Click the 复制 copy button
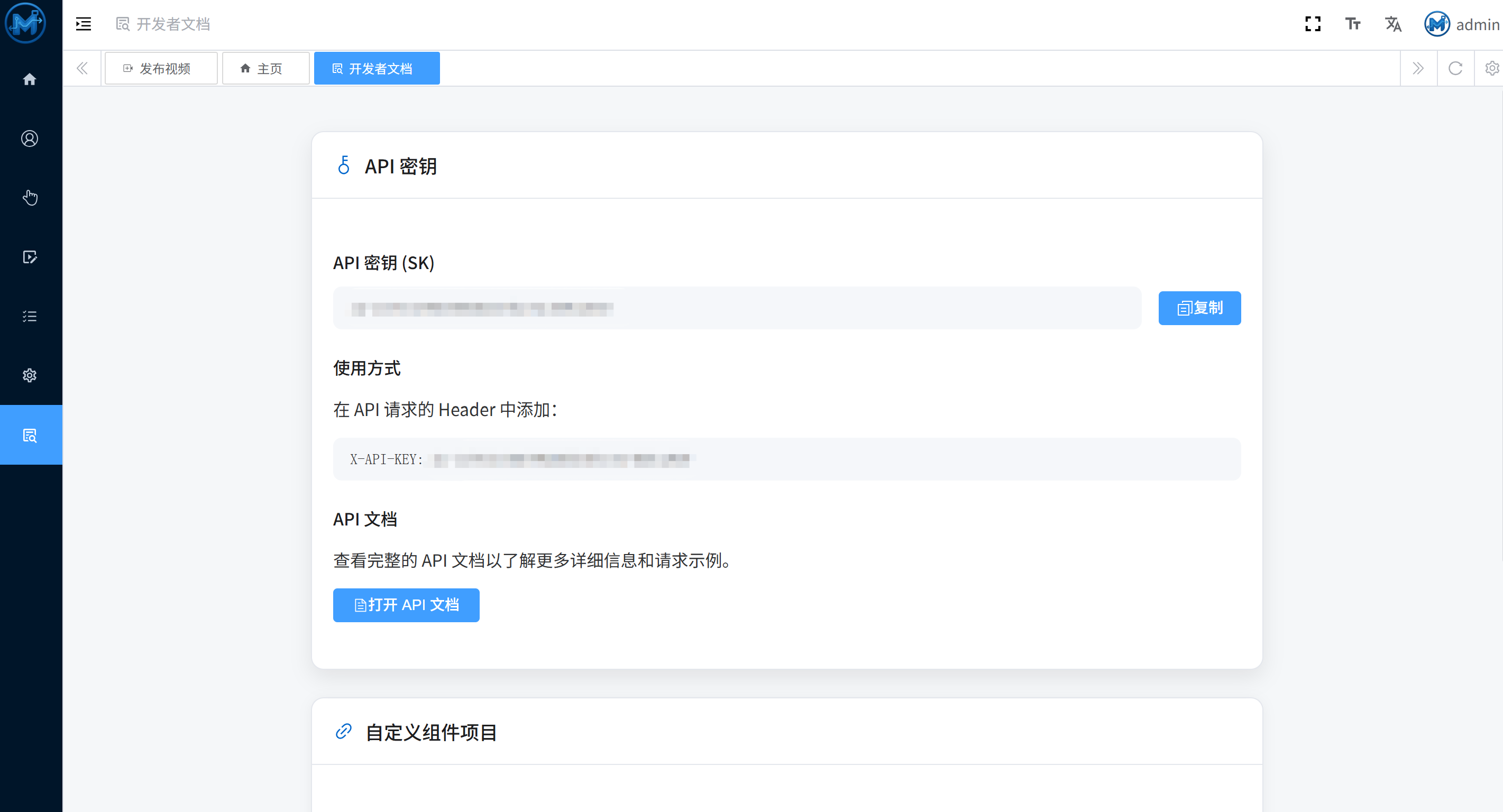Image resolution: width=1503 pixels, height=812 pixels. click(x=1199, y=308)
